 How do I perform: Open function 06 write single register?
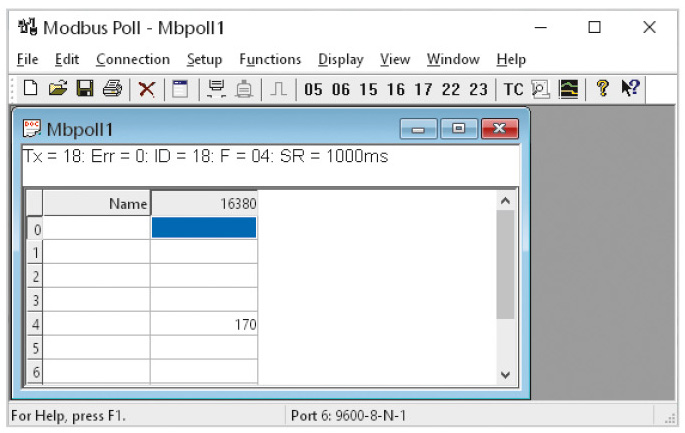[341, 90]
